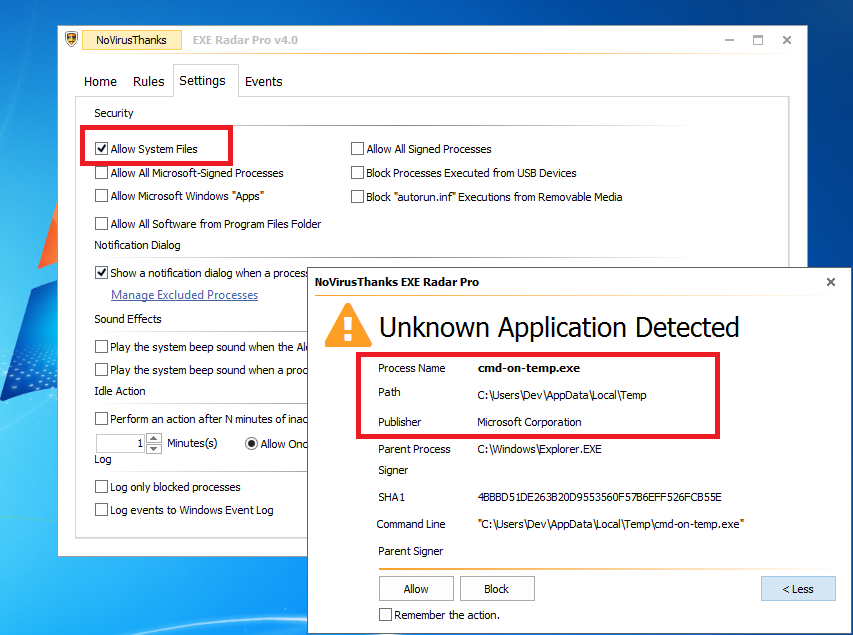Collapse details with the < Less button

798,589
